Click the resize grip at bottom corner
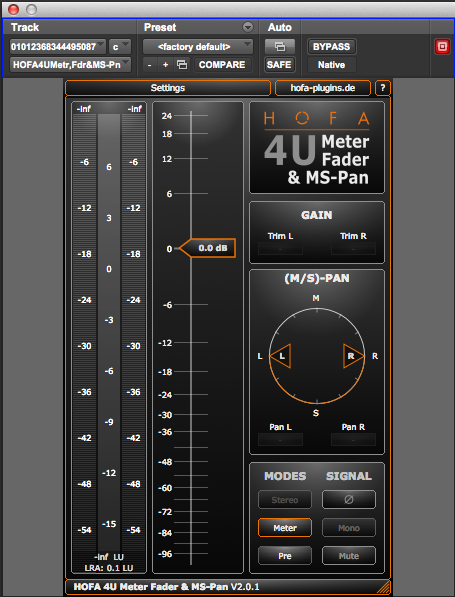 [x=384, y=587]
